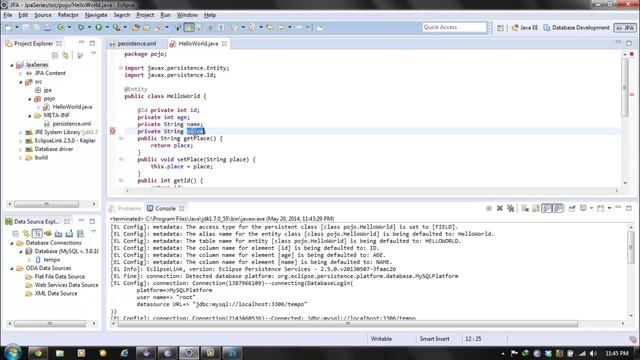Click the Windows Start orb
This screenshot has width=640, height=360.
coord(13,352)
